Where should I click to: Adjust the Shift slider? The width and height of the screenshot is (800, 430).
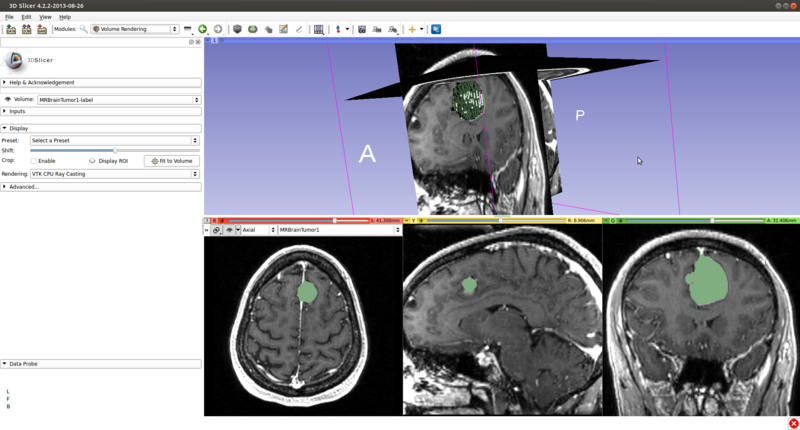click(x=115, y=151)
